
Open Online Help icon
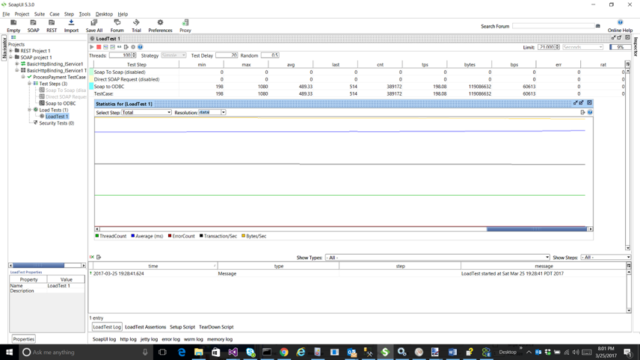620,22
